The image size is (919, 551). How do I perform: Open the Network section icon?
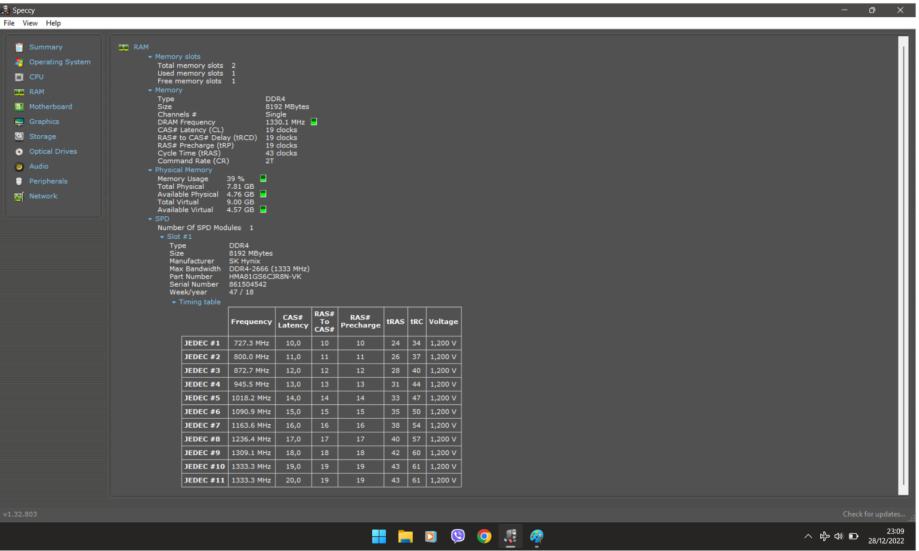pos(19,196)
